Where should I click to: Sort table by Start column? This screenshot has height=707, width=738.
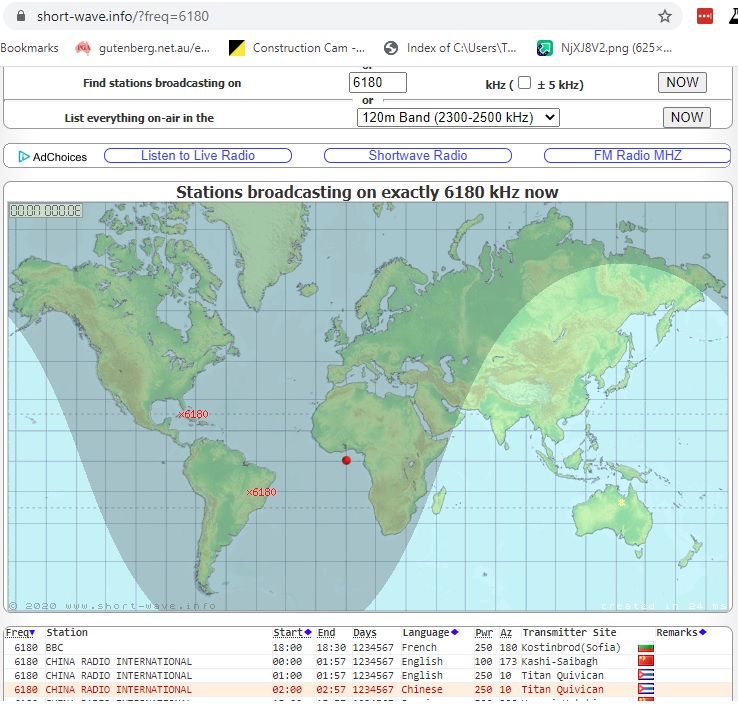[292, 633]
